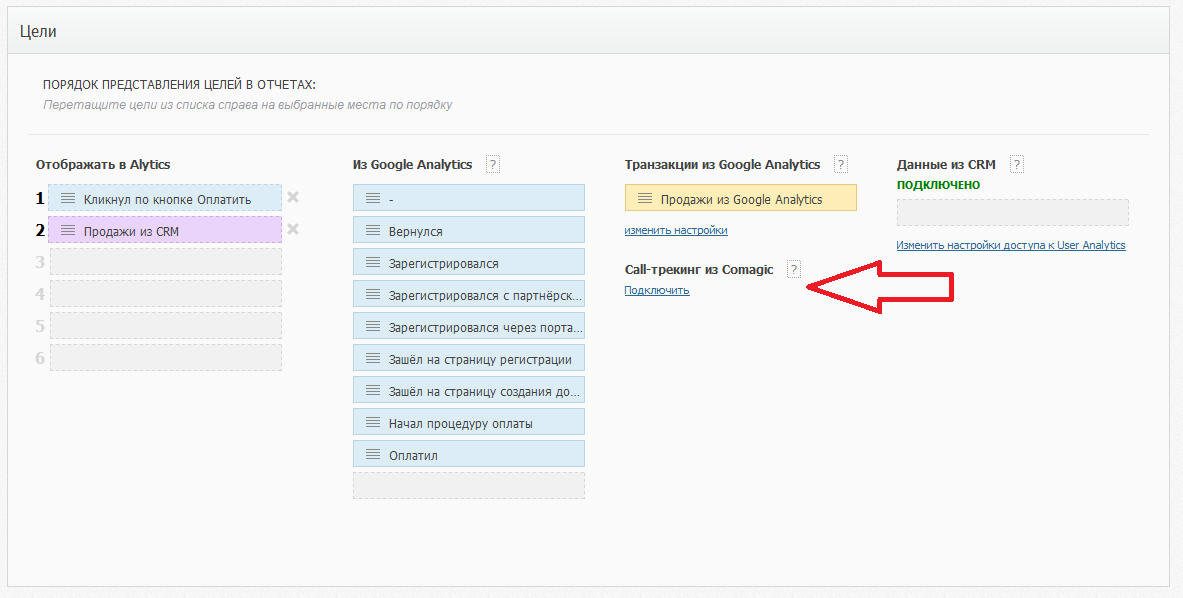1183x598 pixels.
Task: Click empty goal slot number 3
Action: point(165,262)
